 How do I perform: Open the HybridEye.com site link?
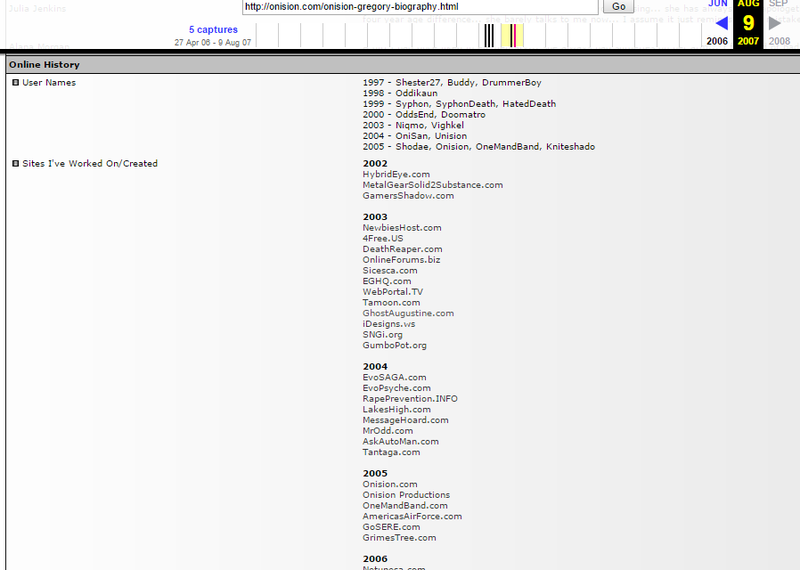(396, 174)
